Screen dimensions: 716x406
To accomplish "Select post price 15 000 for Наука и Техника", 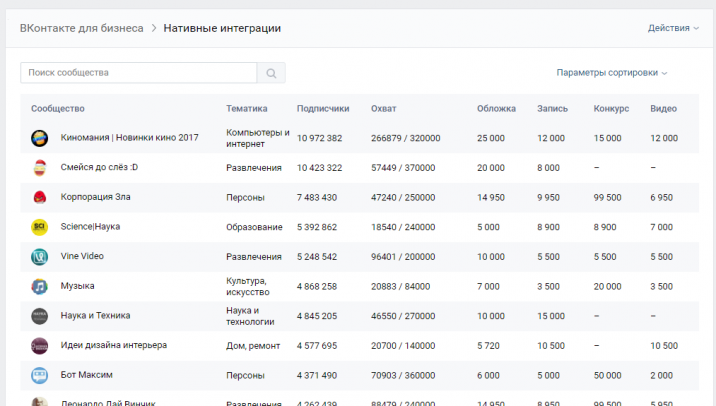I will point(551,316).
